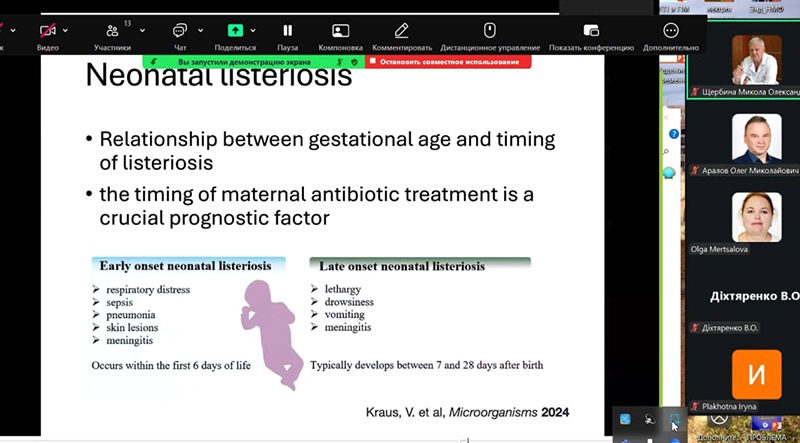The width and height of the screenshot is (800, 443).
Task: Pause screen sharing with Пауза button
Action: [x=288, y=31]
